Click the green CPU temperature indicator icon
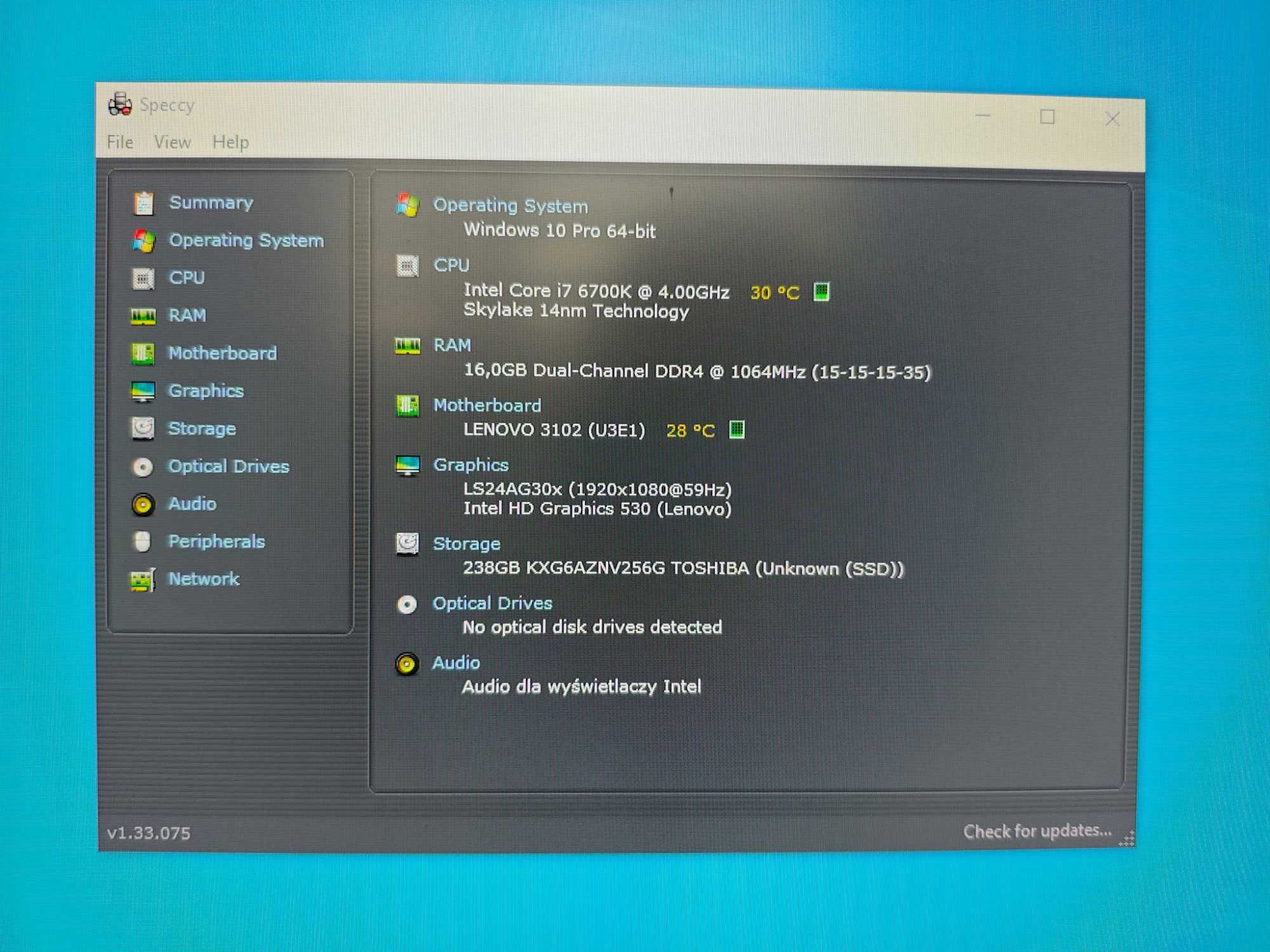The width and height of the screenshot is (1270, 952). tap(821, 292)
